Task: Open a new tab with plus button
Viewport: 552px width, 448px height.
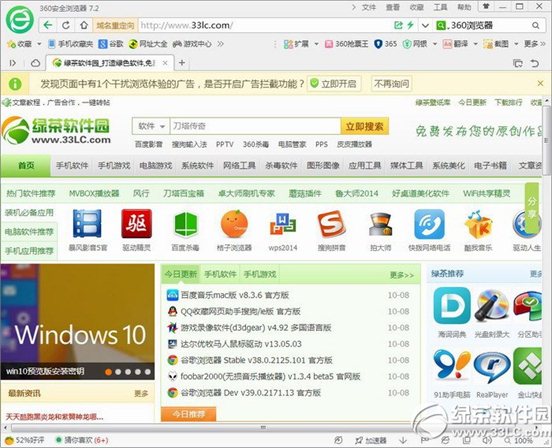Action: point(182,63)
